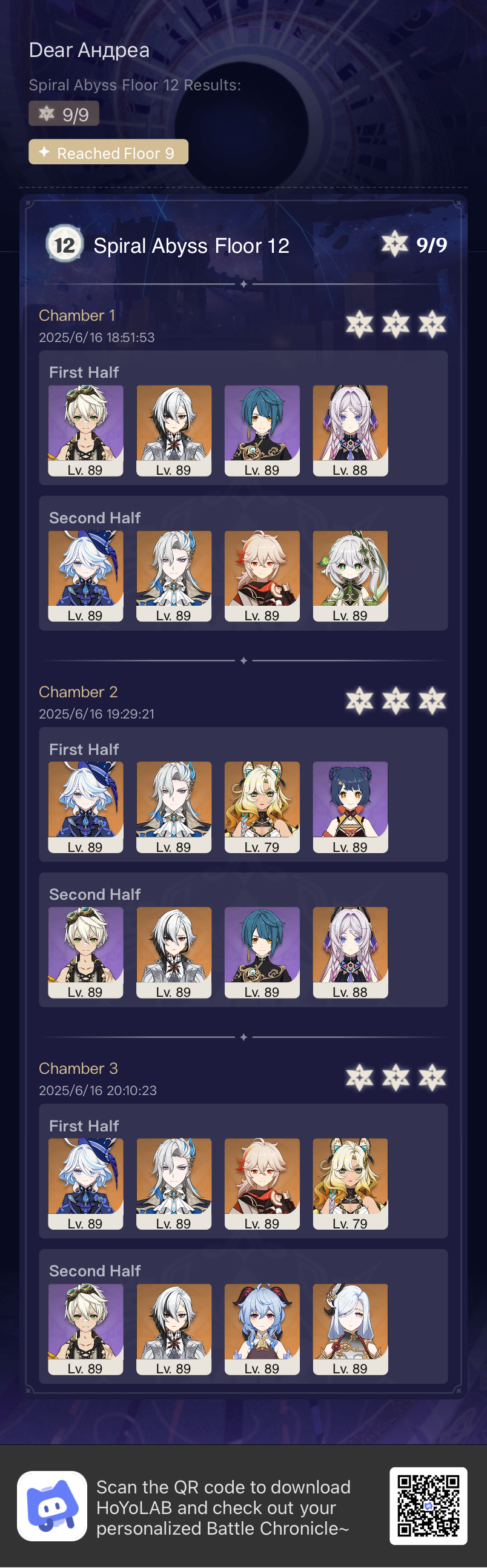Click the Chamber 3 timestamp 20:10:23
The width and height of the screenshot is (487, 1568).
click(98, 1090)
